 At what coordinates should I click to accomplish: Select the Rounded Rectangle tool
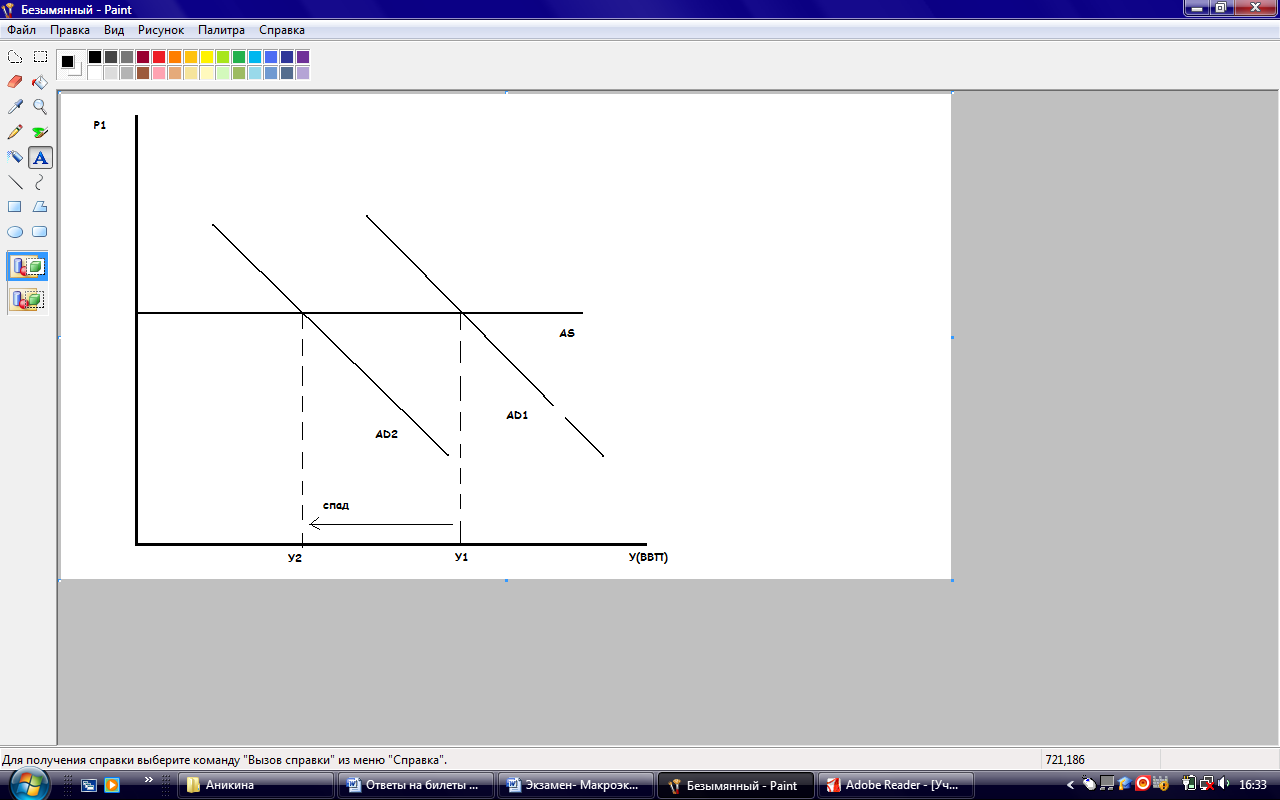[x=40, y=232]
